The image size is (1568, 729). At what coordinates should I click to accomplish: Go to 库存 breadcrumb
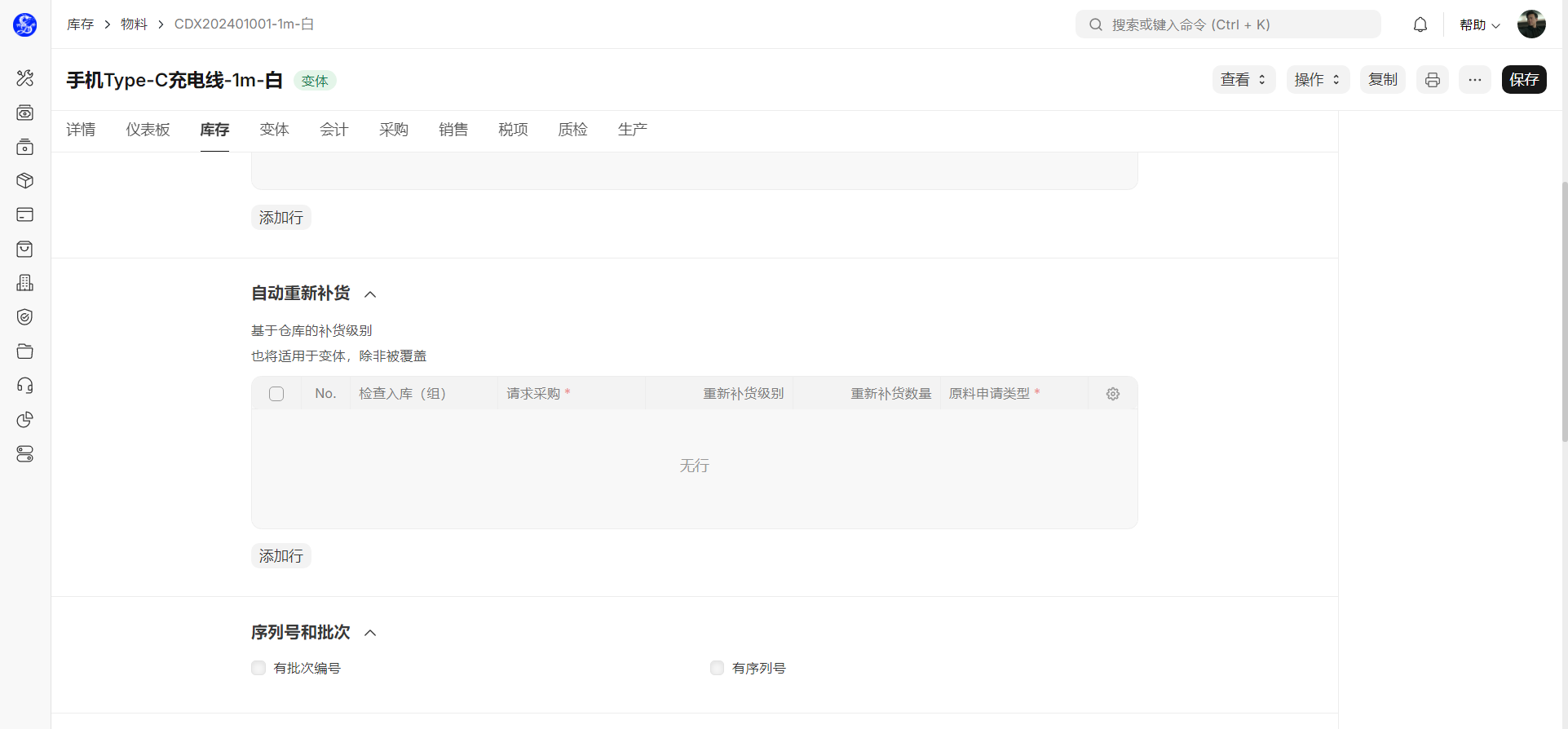point(80,24)
